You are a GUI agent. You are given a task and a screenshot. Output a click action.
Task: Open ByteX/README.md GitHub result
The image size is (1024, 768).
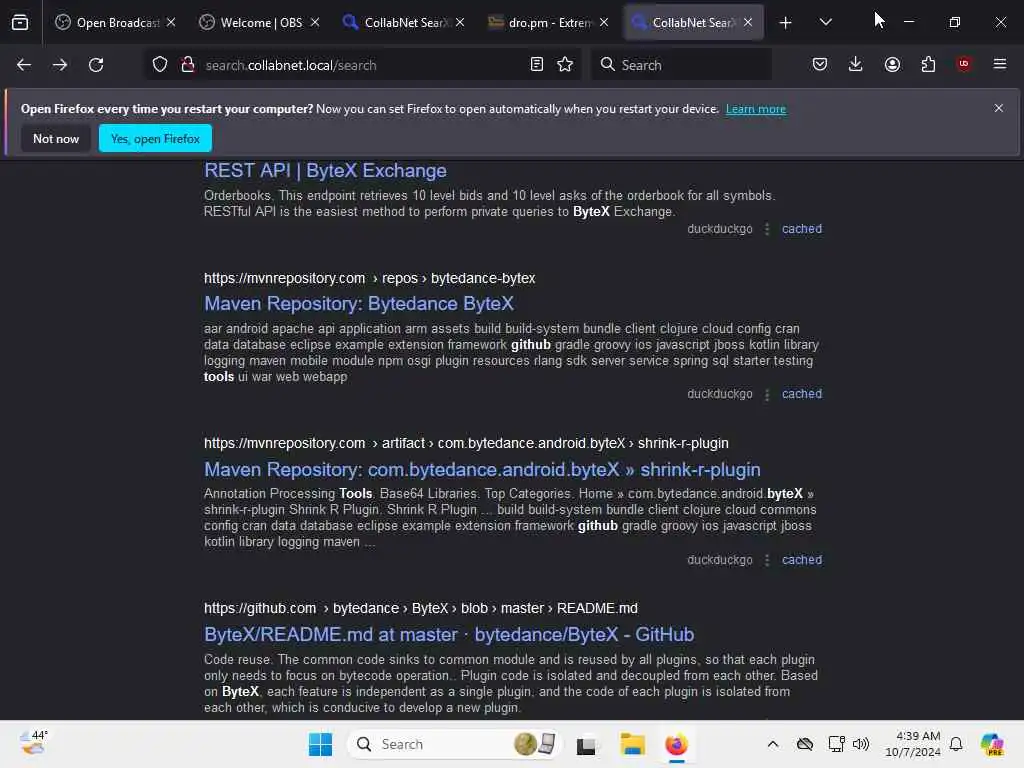coord(449,635)
